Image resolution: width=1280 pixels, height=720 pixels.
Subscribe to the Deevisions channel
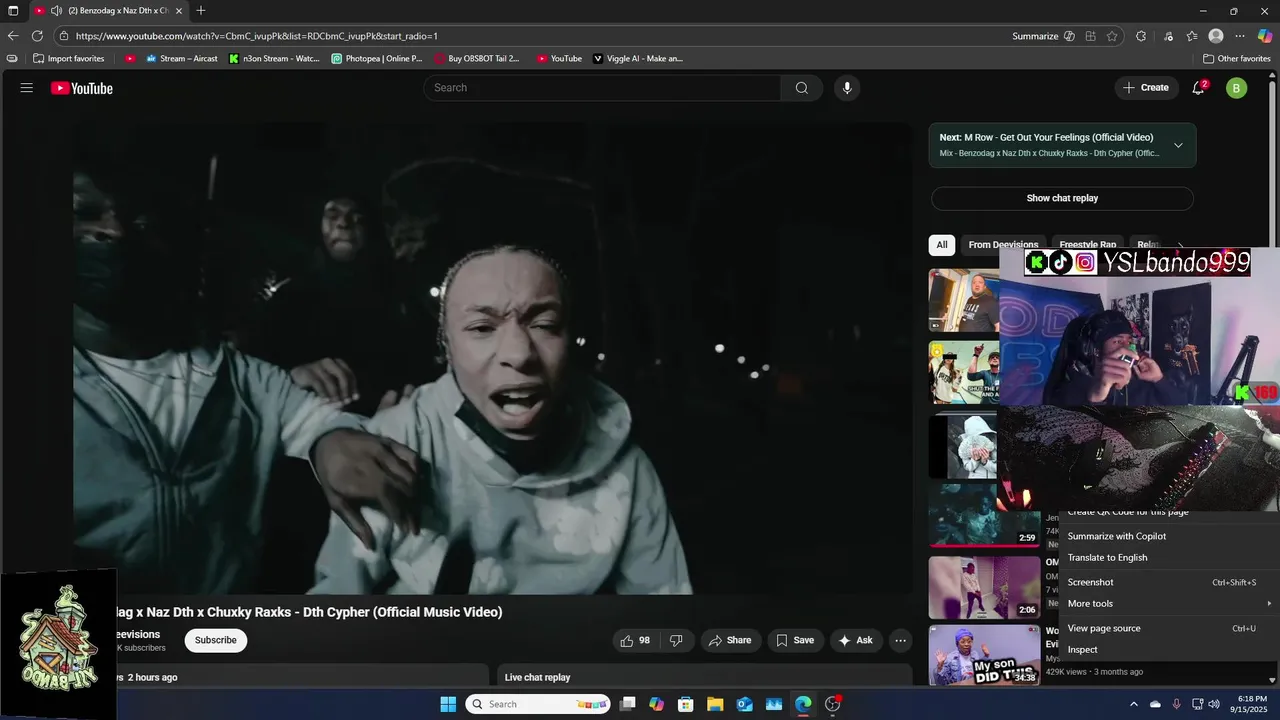point(216,640)
